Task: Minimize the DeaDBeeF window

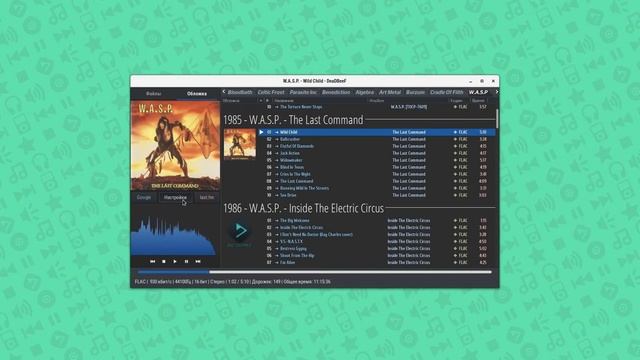Action: click(470, 81)
